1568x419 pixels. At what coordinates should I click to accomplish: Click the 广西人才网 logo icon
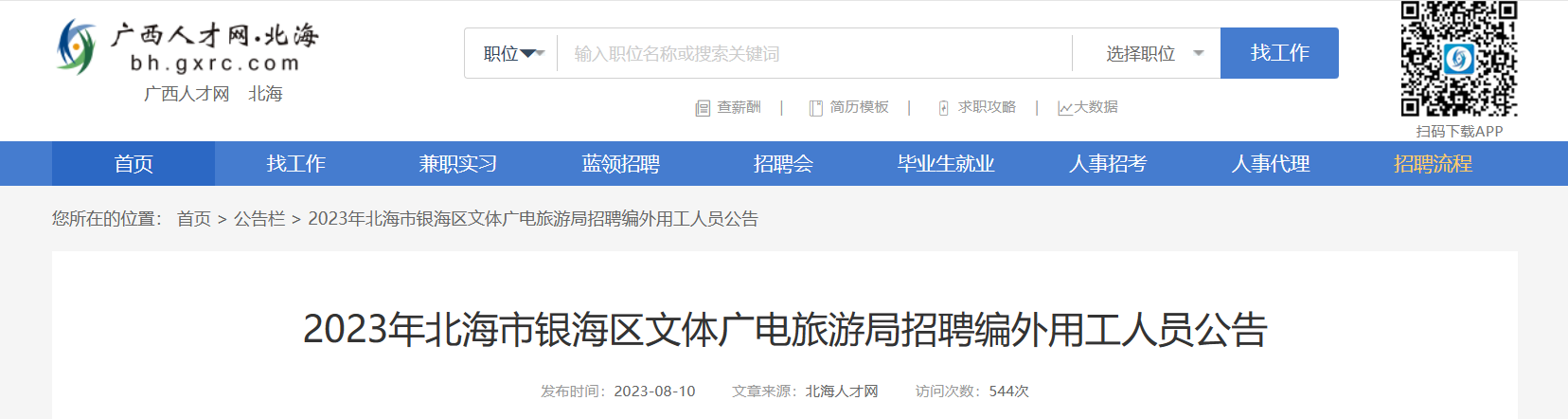[77, 46]
